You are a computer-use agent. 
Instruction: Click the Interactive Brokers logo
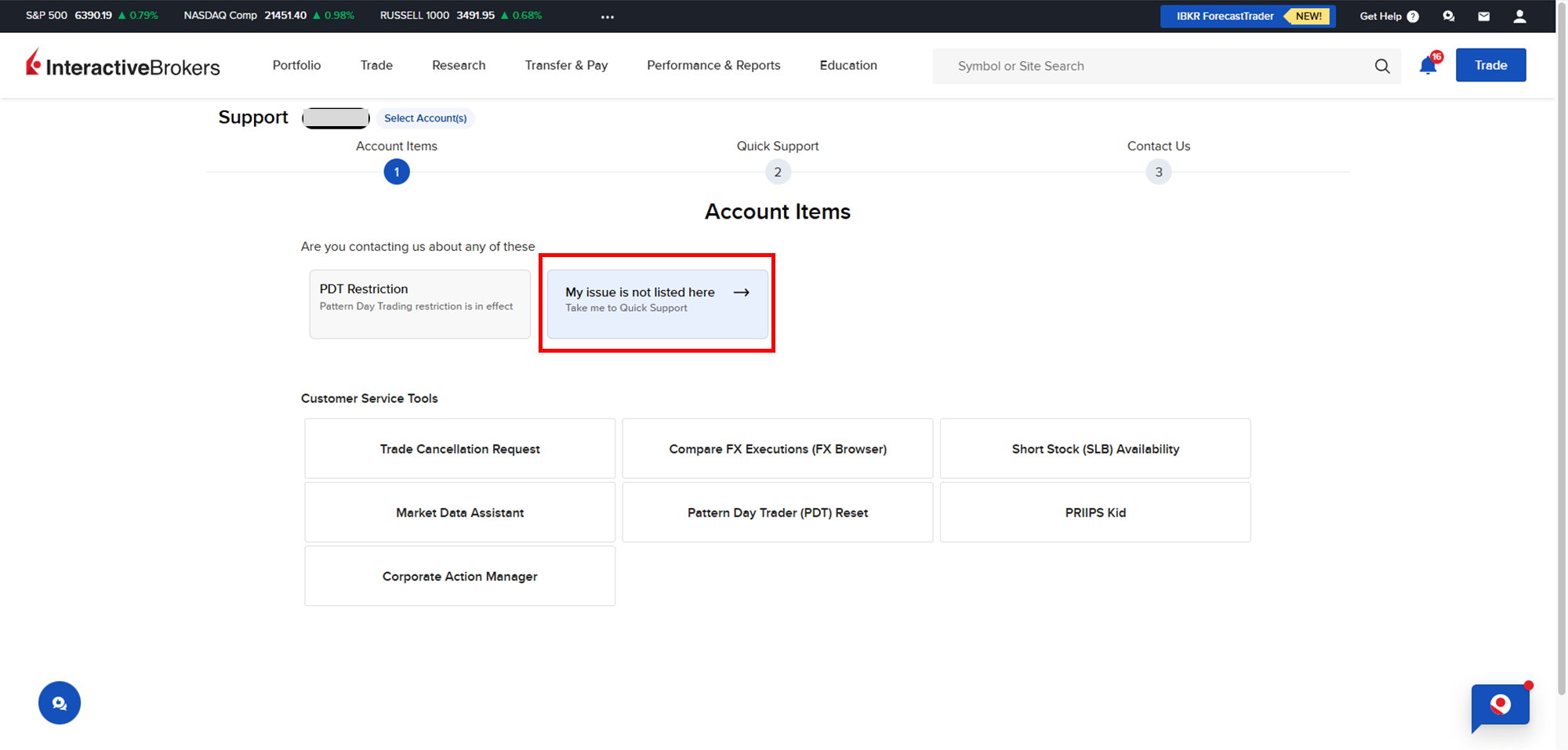(123, 64)
